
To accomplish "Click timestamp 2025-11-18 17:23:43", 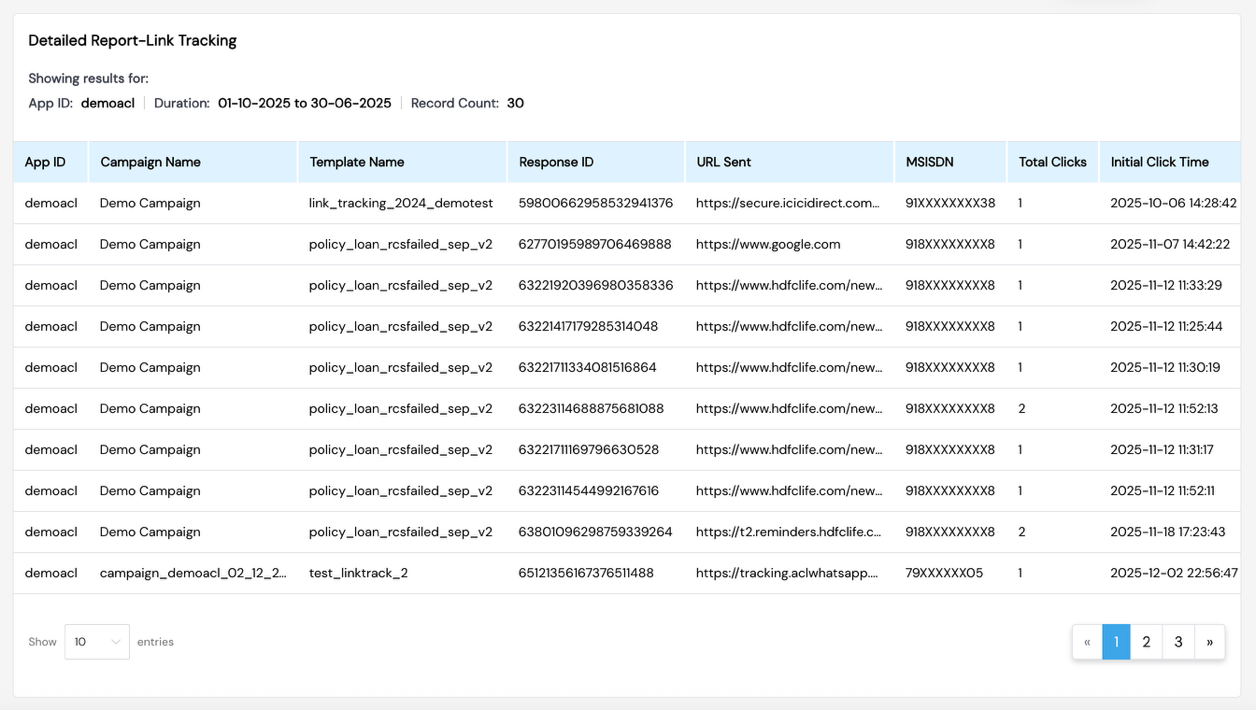I will coord(1168,531).
